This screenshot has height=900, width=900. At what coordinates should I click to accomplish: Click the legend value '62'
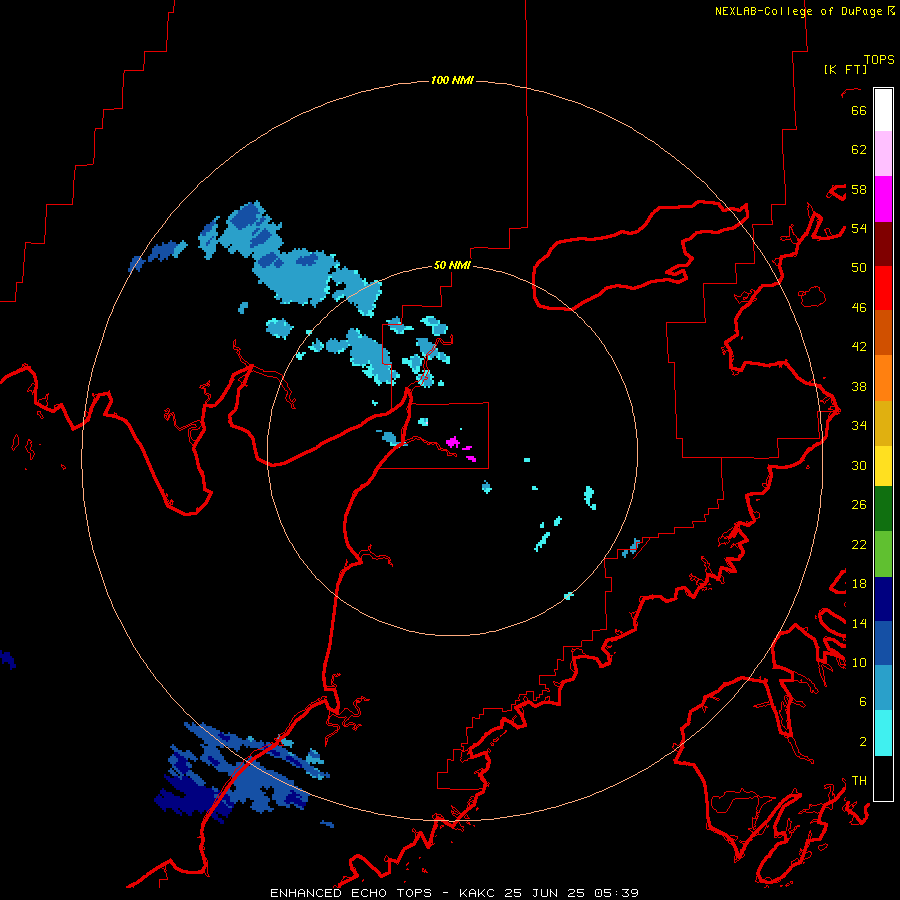pyautogui.click(x=859, y=150)
